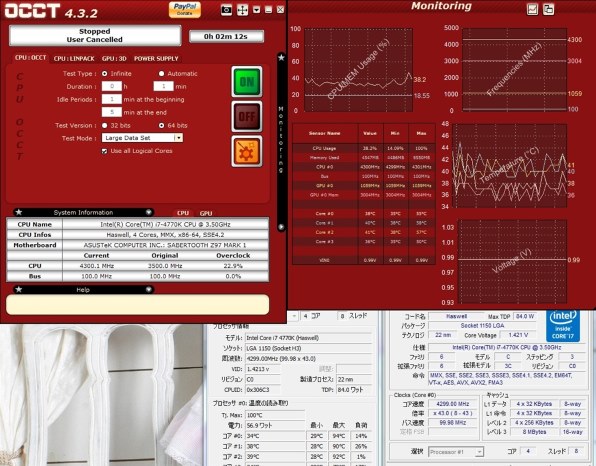Open the Processor #1 selection dropdown in CPU-Z
596x466 pixels.
pyautogui.click(x=456, y=452)
